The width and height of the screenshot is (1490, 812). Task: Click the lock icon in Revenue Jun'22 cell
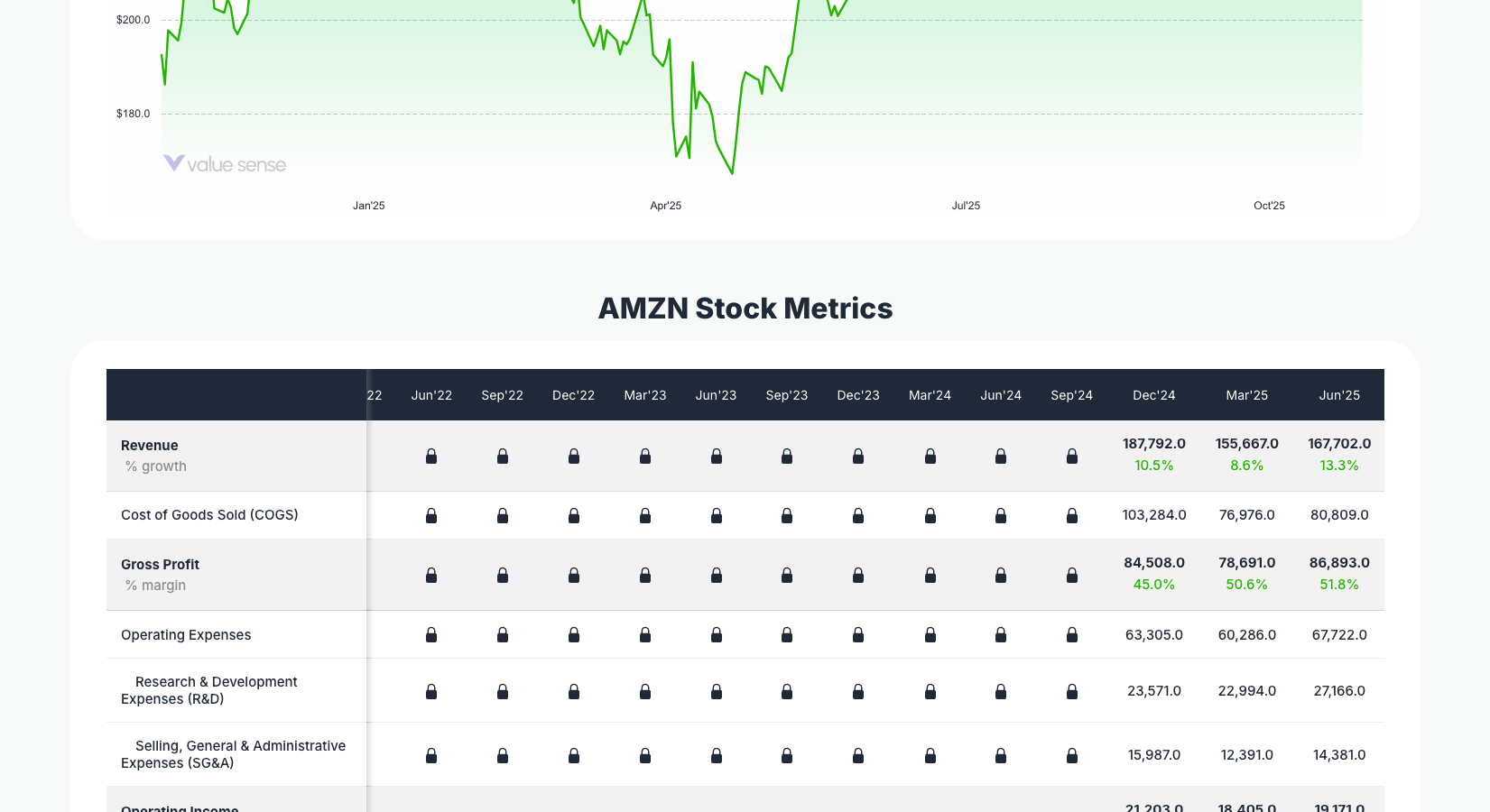(431, 457)
